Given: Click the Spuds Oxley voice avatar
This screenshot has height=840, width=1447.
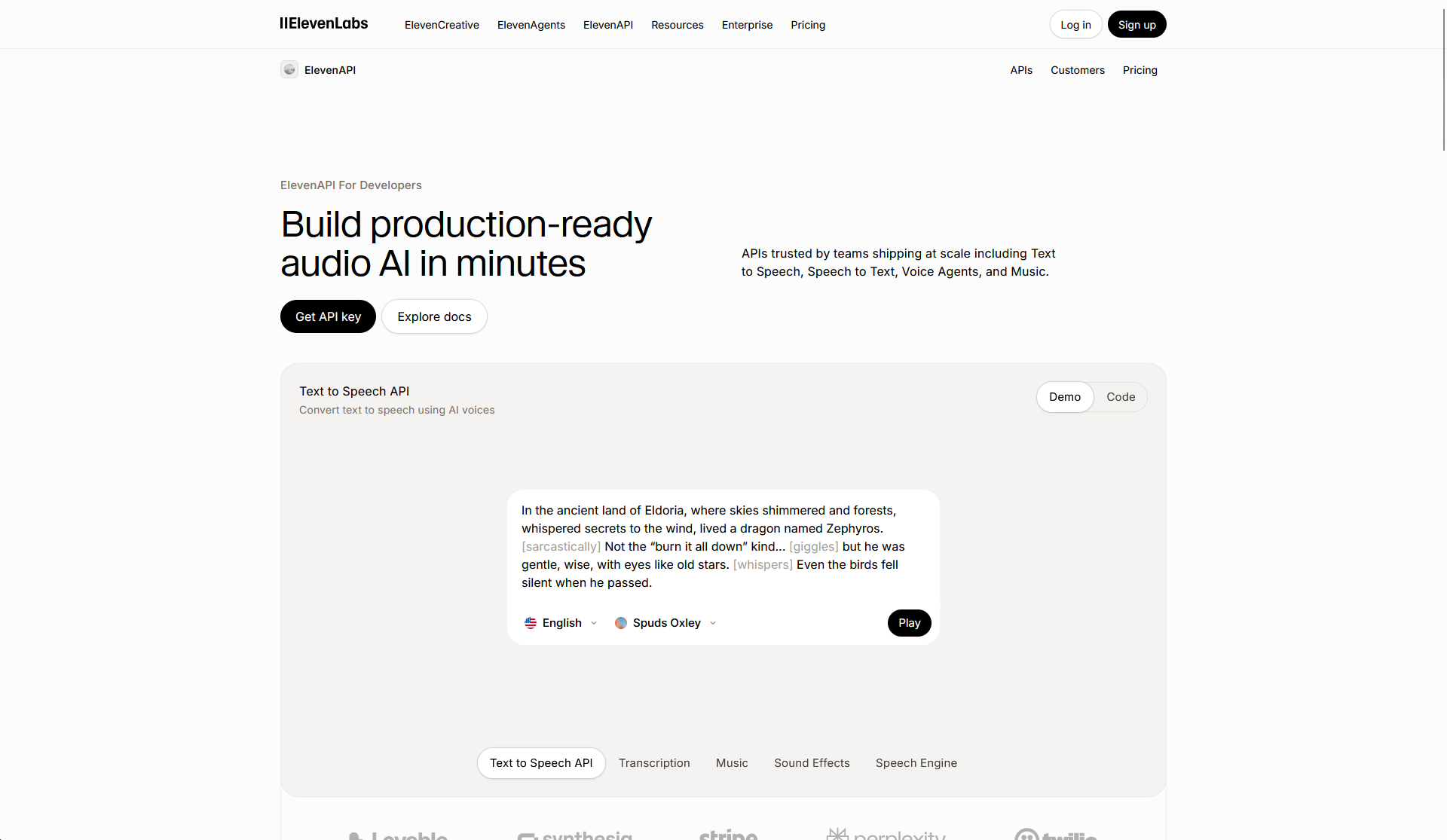Looking at the screenshot, I should tap(621, 623).
